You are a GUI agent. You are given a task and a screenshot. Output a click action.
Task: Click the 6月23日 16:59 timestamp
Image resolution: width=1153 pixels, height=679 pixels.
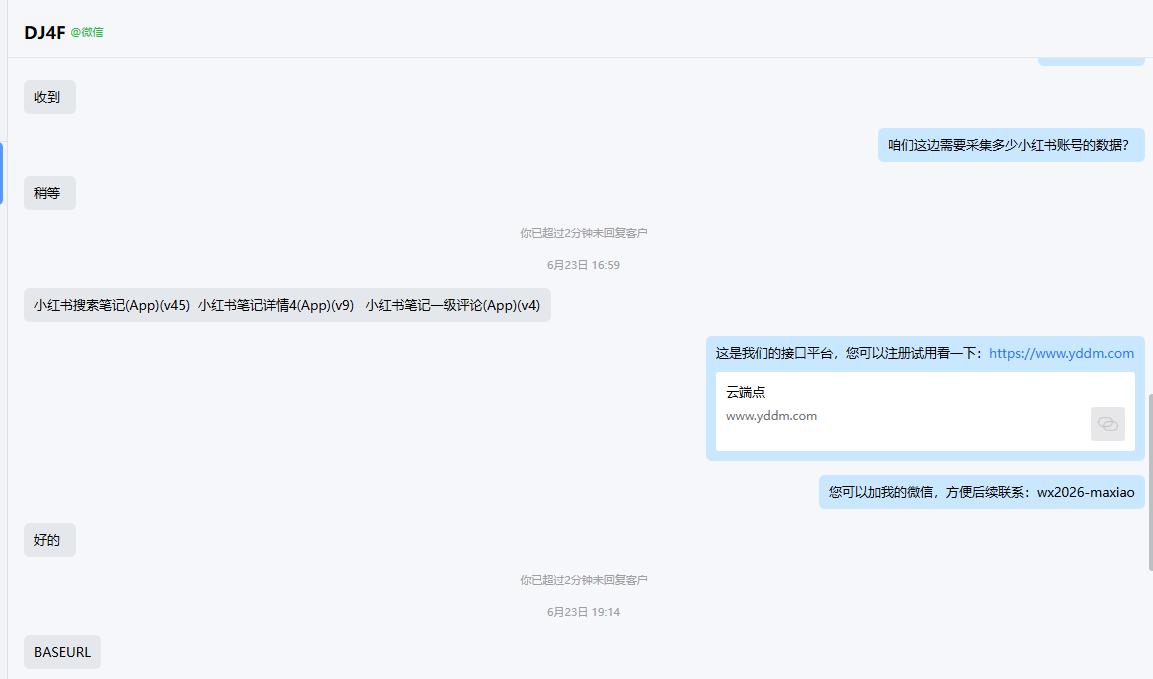583,265
